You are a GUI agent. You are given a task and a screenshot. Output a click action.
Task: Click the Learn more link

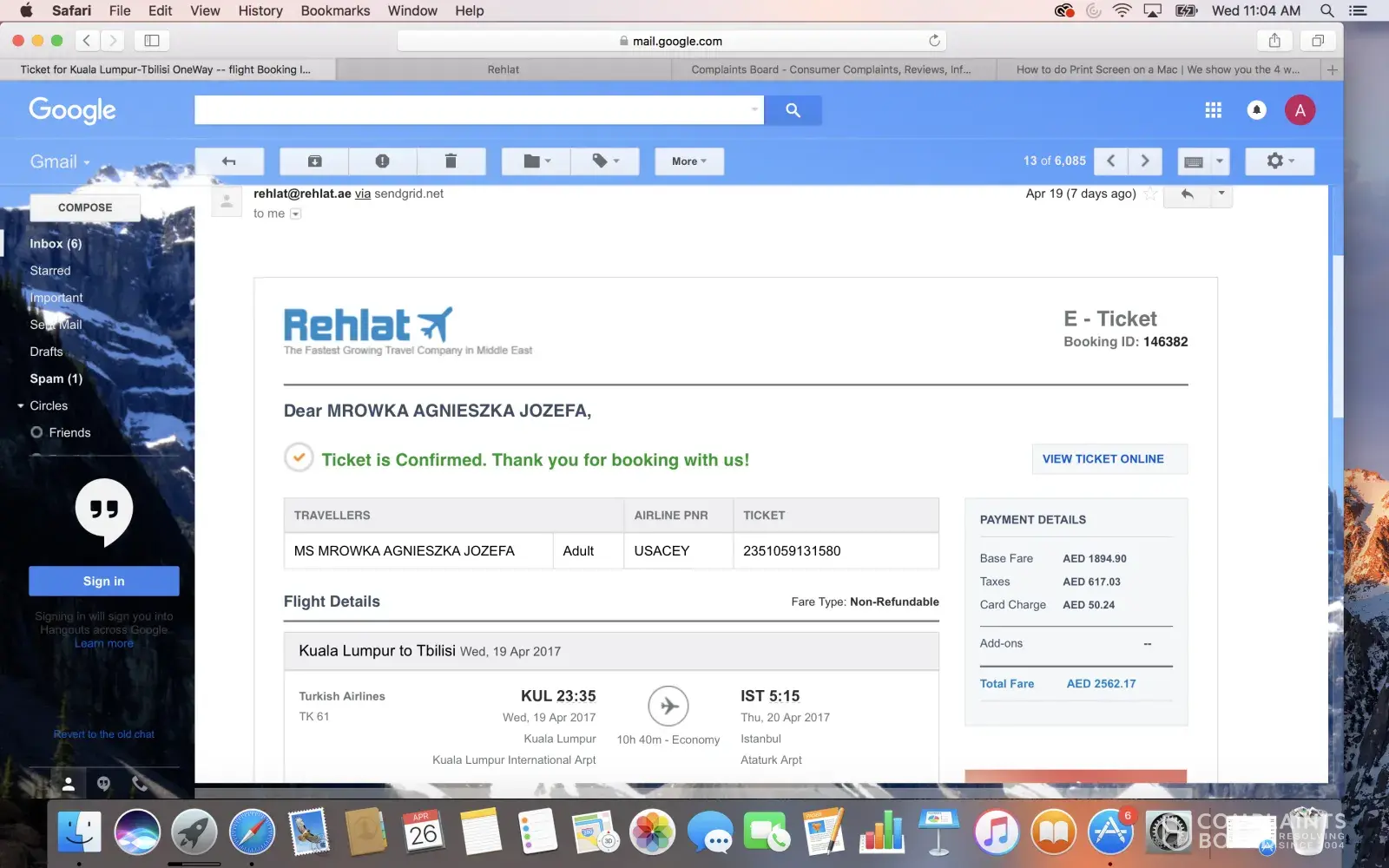tap(104, 643)
